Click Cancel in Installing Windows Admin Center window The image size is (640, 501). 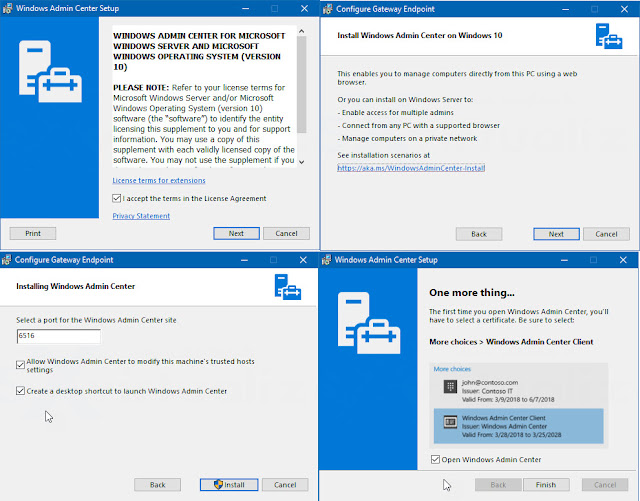click(285, 485)
